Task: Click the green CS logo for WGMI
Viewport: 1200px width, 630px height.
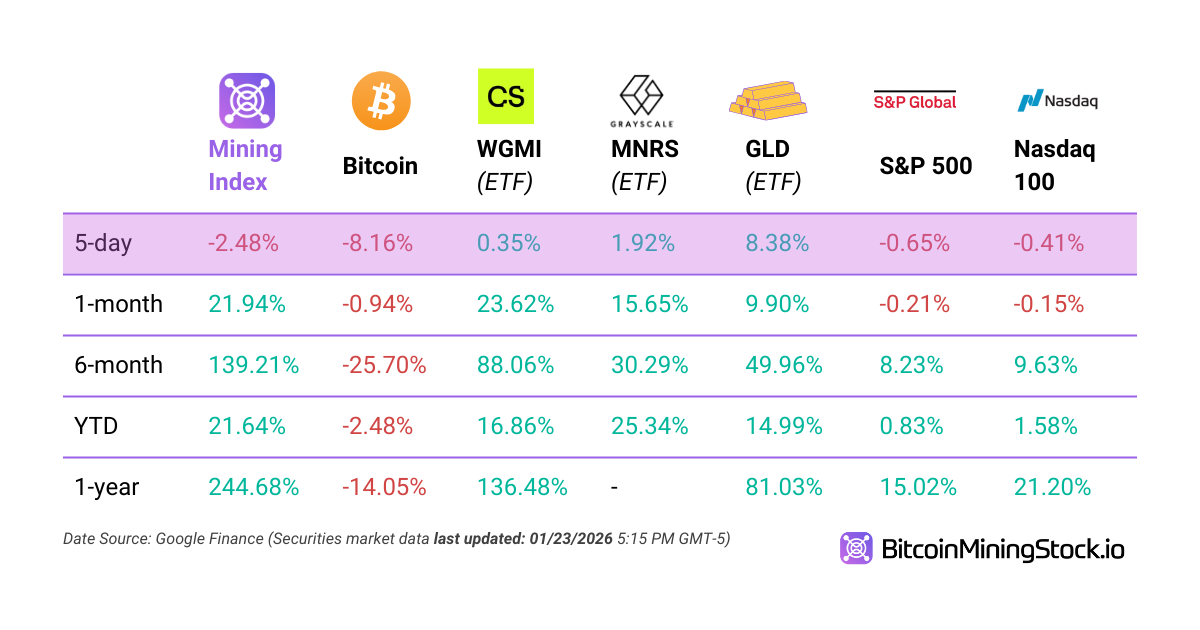Action: click(x=506, y=96)
